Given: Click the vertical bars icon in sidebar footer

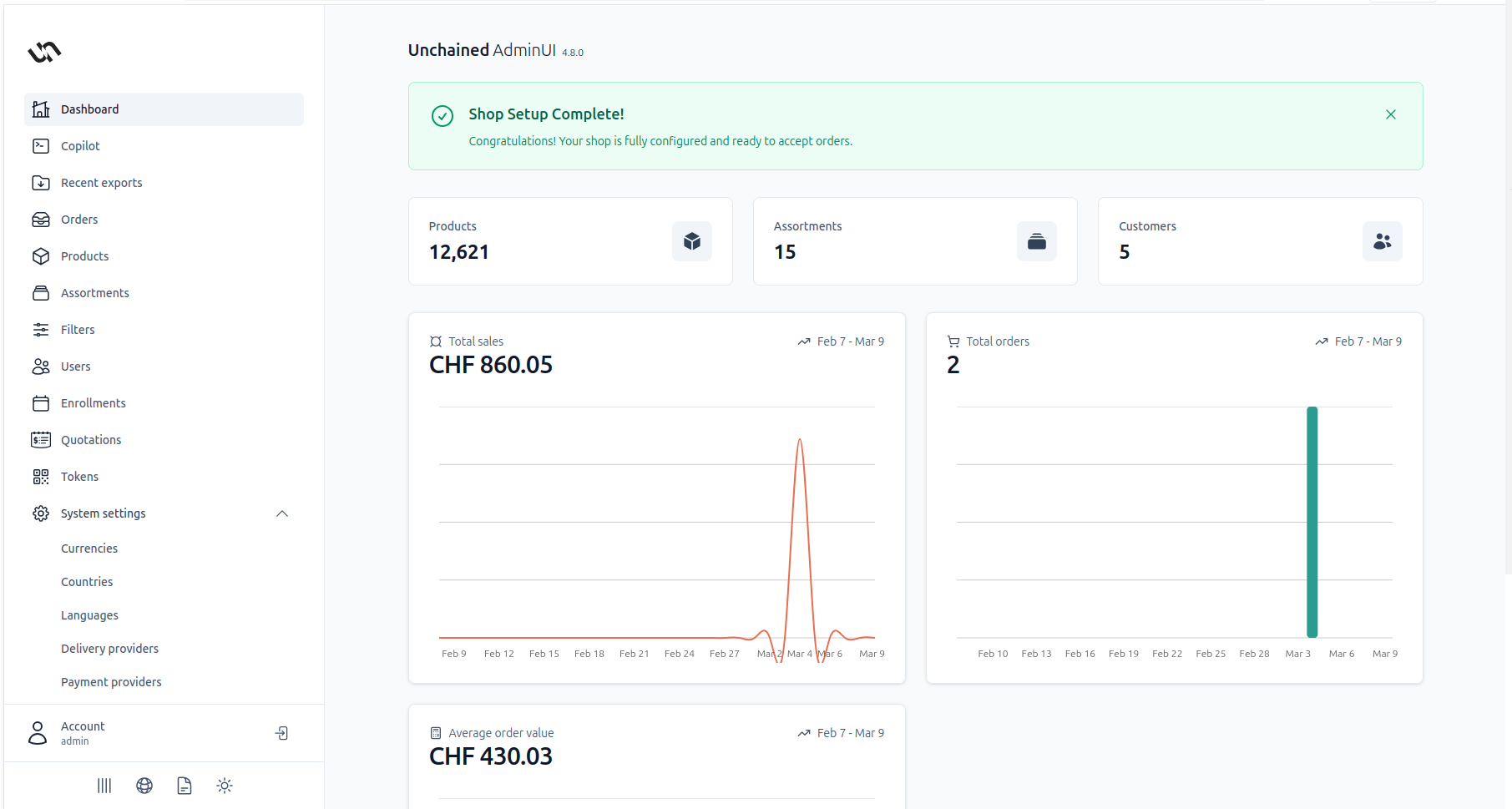Looking at the screenshot, I should pyautogui.click(x=104, y=786).
